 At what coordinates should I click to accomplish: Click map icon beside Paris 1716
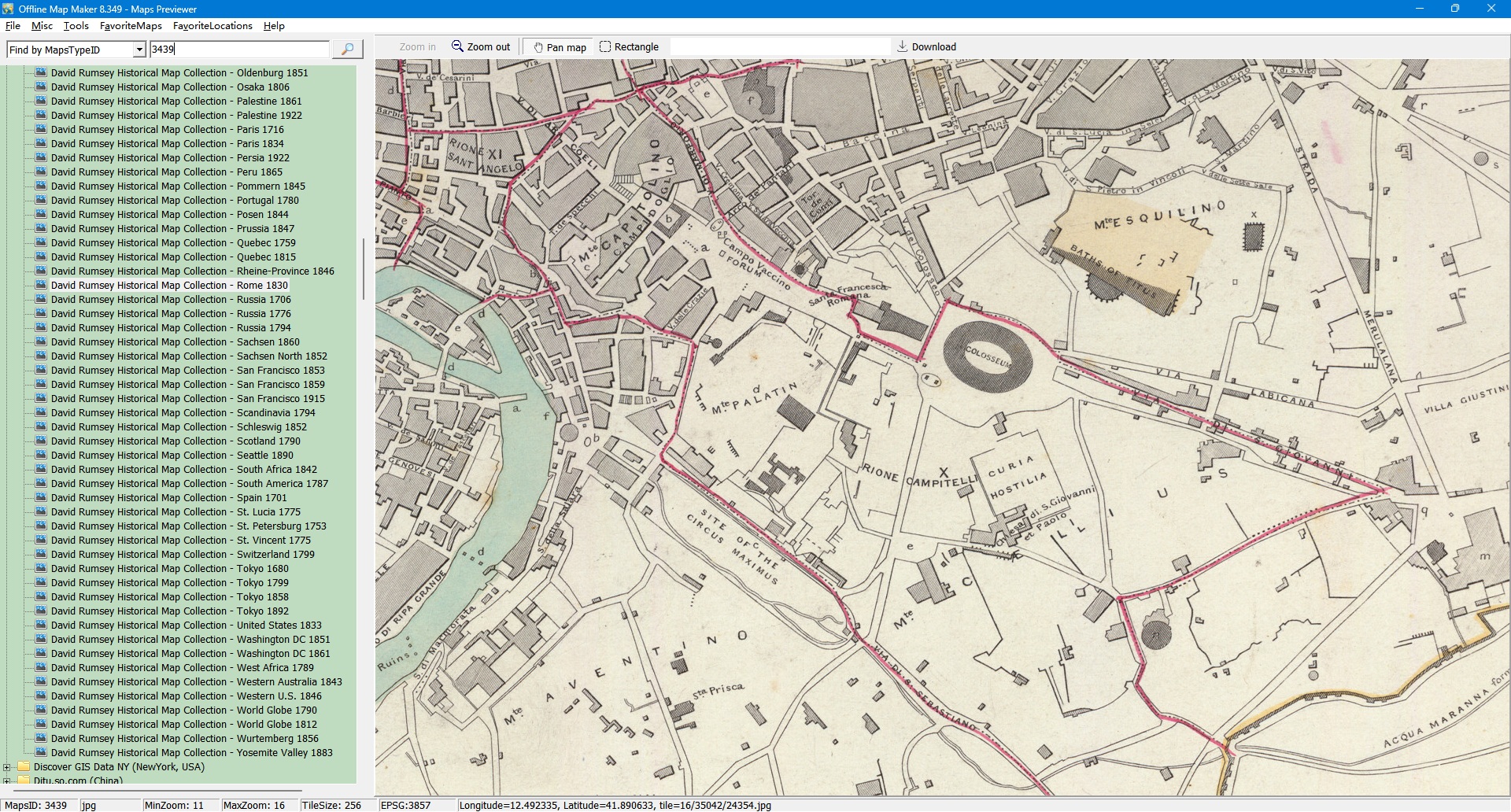pyautogui.click(x=41, y=130)
